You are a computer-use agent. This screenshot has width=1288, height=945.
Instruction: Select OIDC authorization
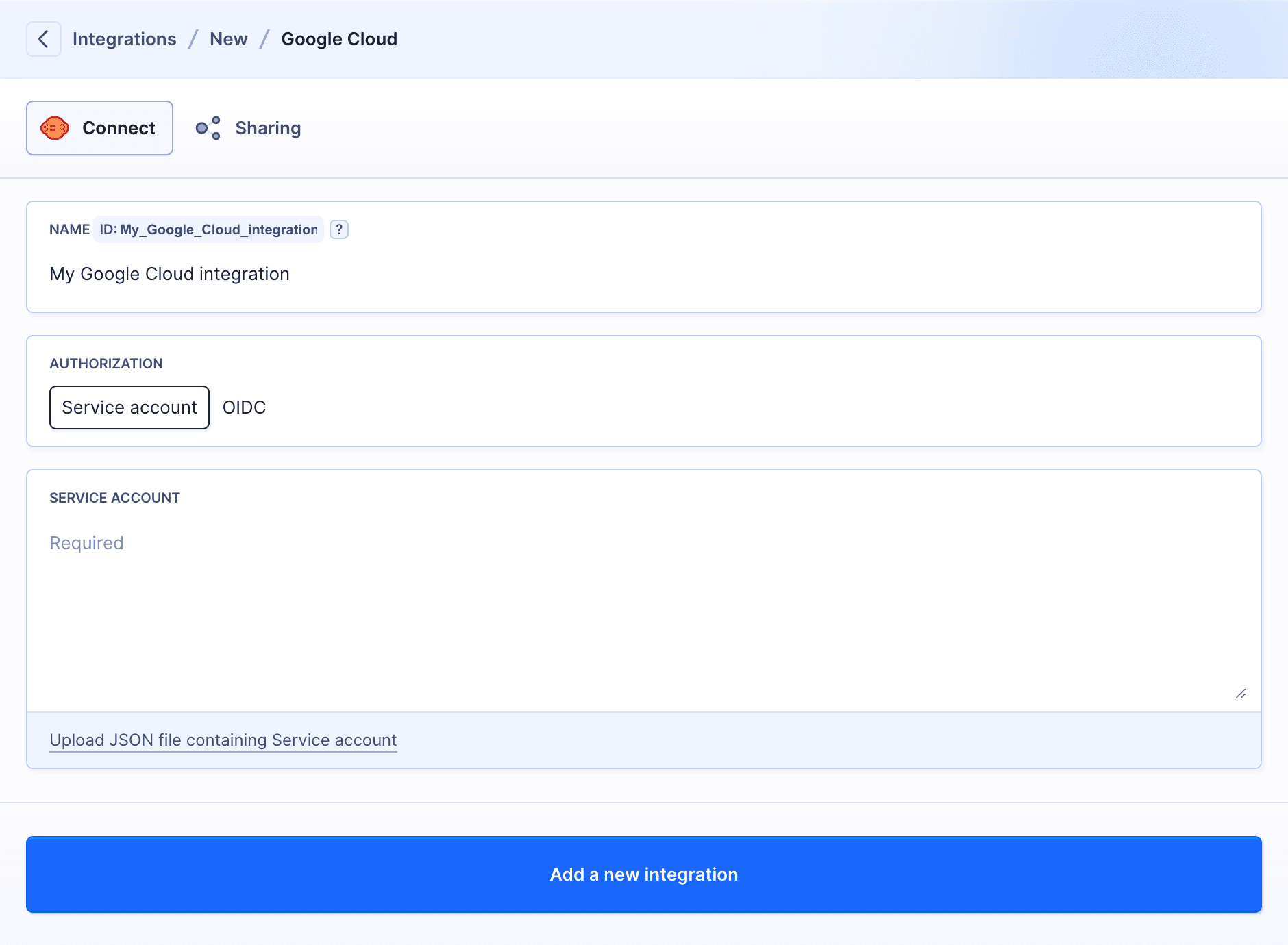point(245,407)
